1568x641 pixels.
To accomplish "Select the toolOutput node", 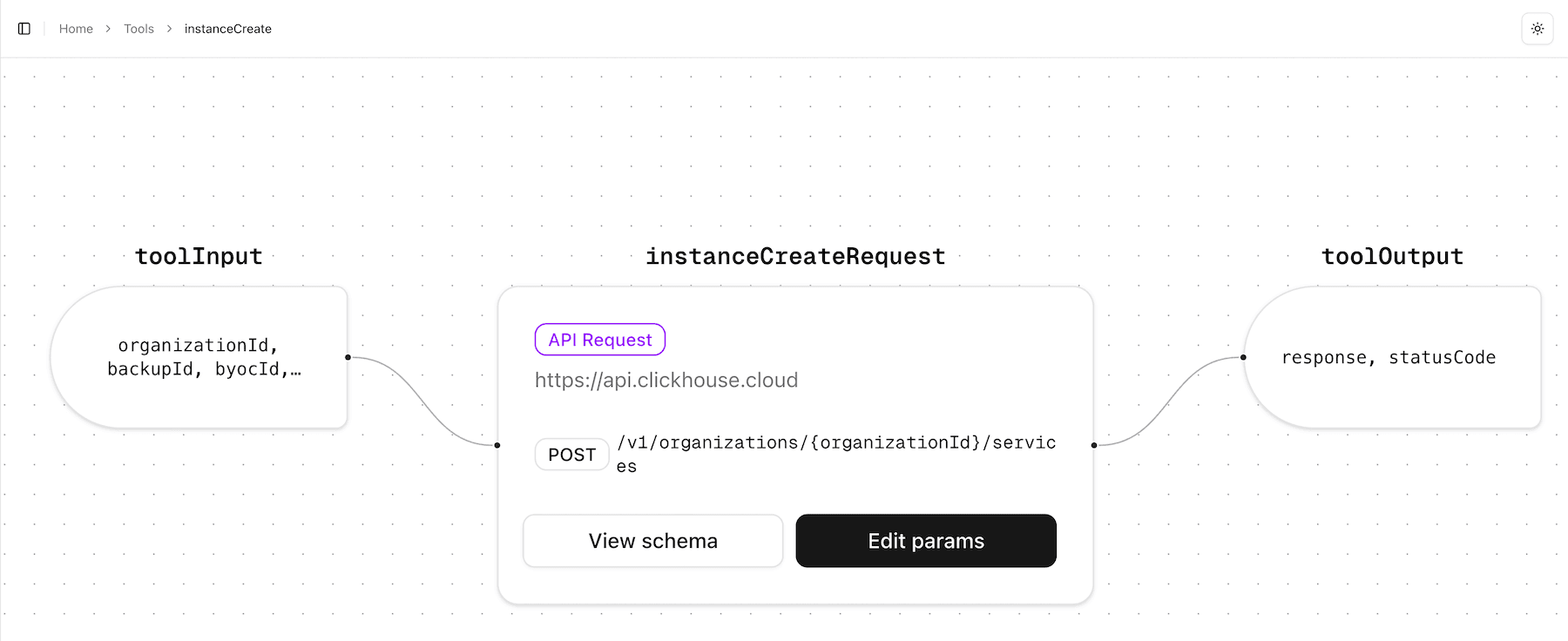I will click(1392, 357).
